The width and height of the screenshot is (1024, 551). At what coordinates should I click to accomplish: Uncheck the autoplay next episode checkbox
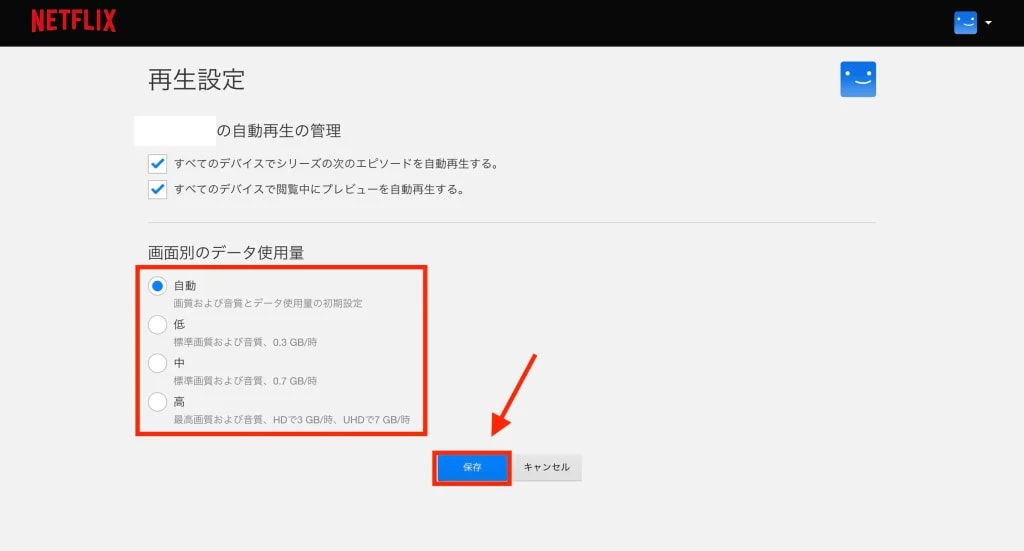click(157, 163)
